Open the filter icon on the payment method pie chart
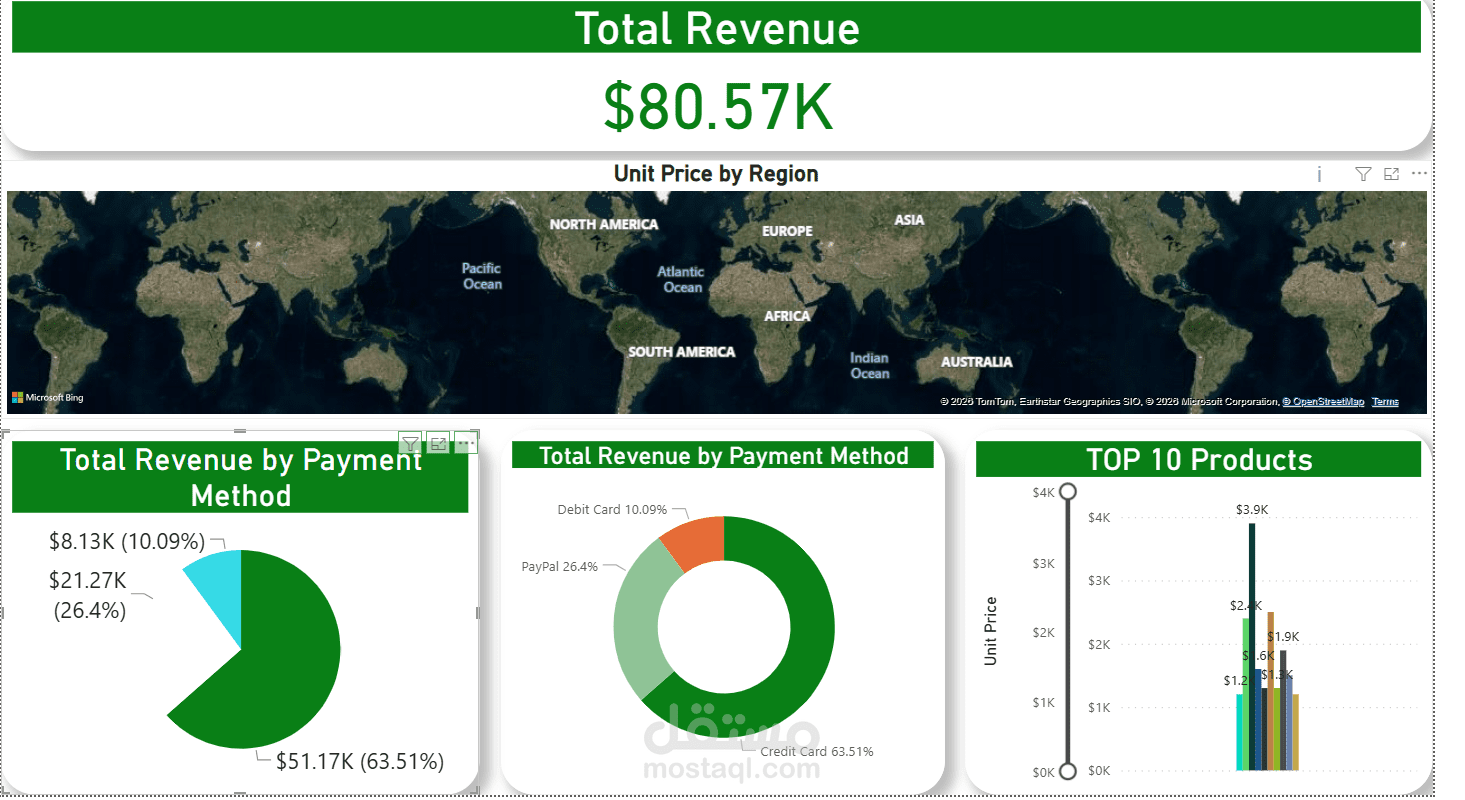Viewport: 1465px width, 800px height. tap(410, 443)
